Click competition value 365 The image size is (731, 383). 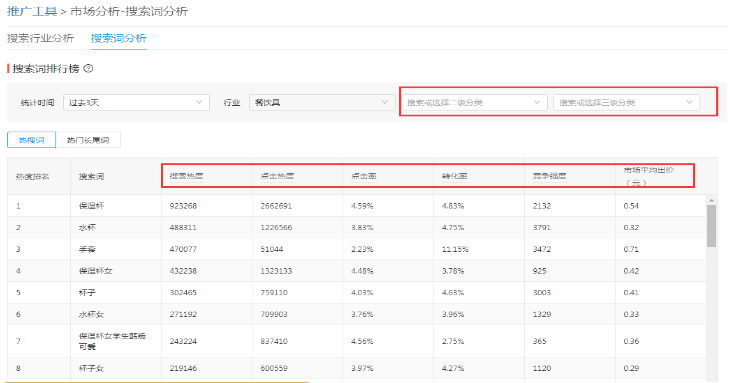[539, 342]
